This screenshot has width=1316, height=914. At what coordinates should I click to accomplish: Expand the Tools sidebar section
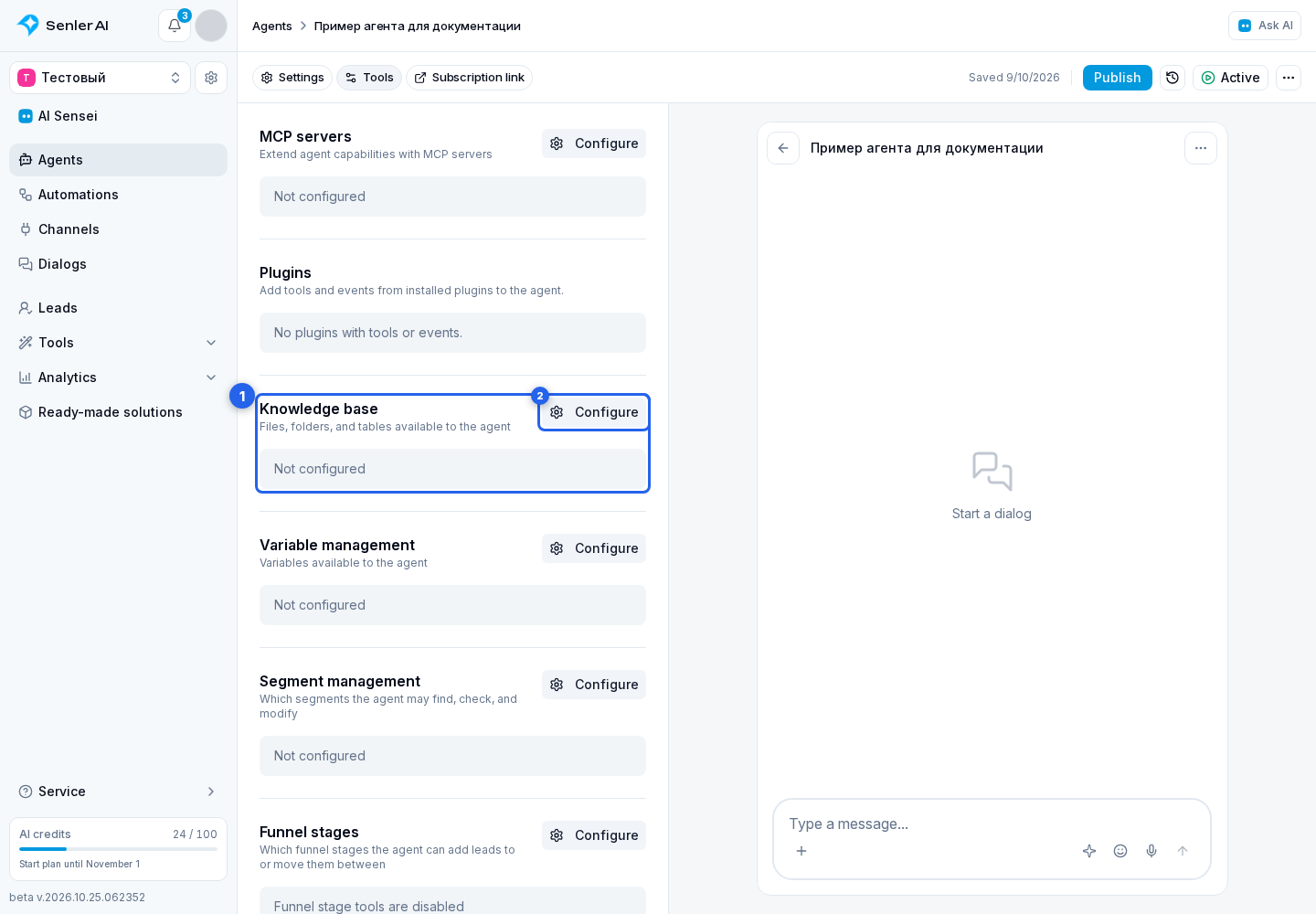tap(118, 343)
